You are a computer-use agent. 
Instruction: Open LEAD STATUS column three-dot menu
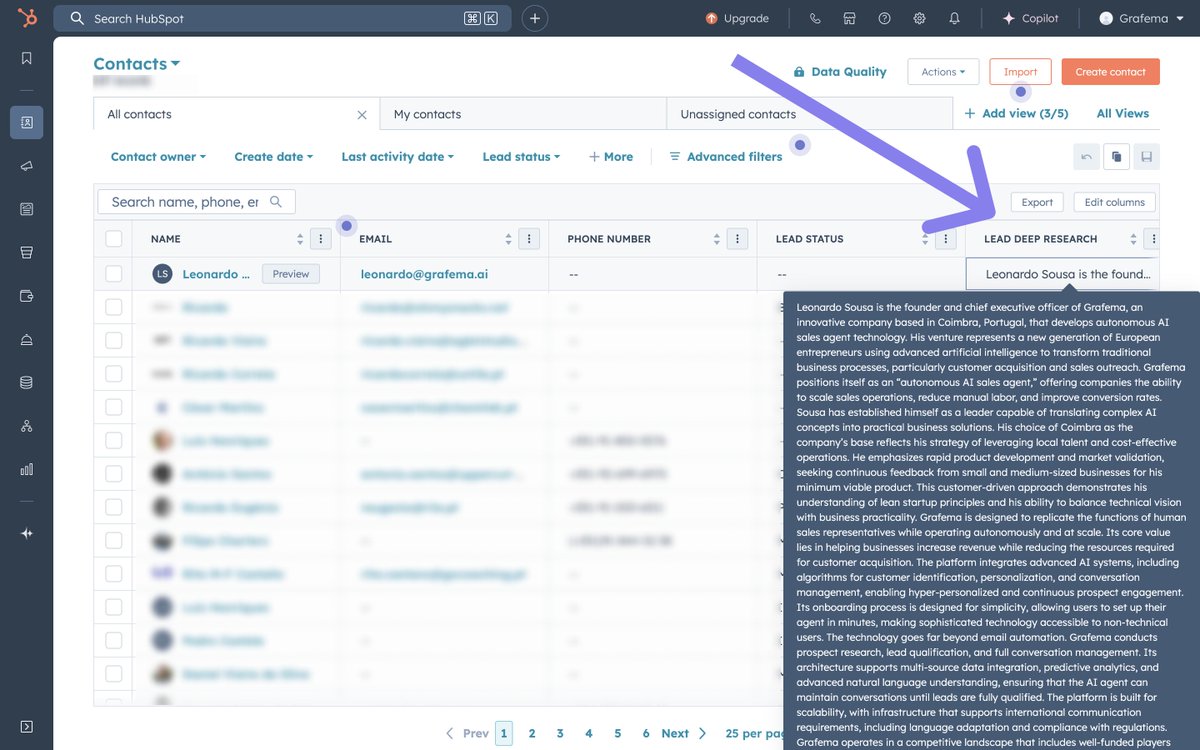coord(945,239)
